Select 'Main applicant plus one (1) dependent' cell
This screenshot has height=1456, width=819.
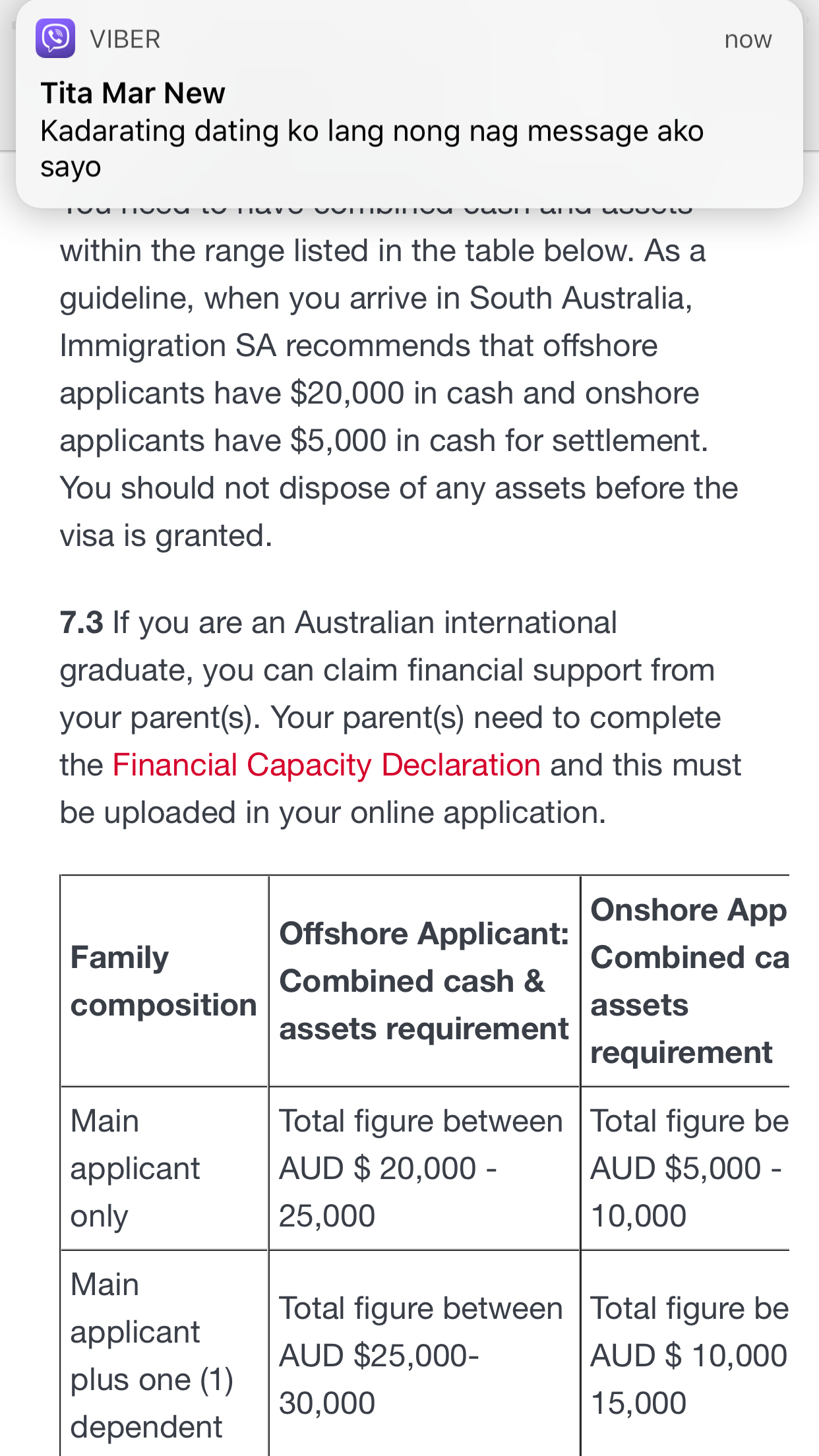152,1356
